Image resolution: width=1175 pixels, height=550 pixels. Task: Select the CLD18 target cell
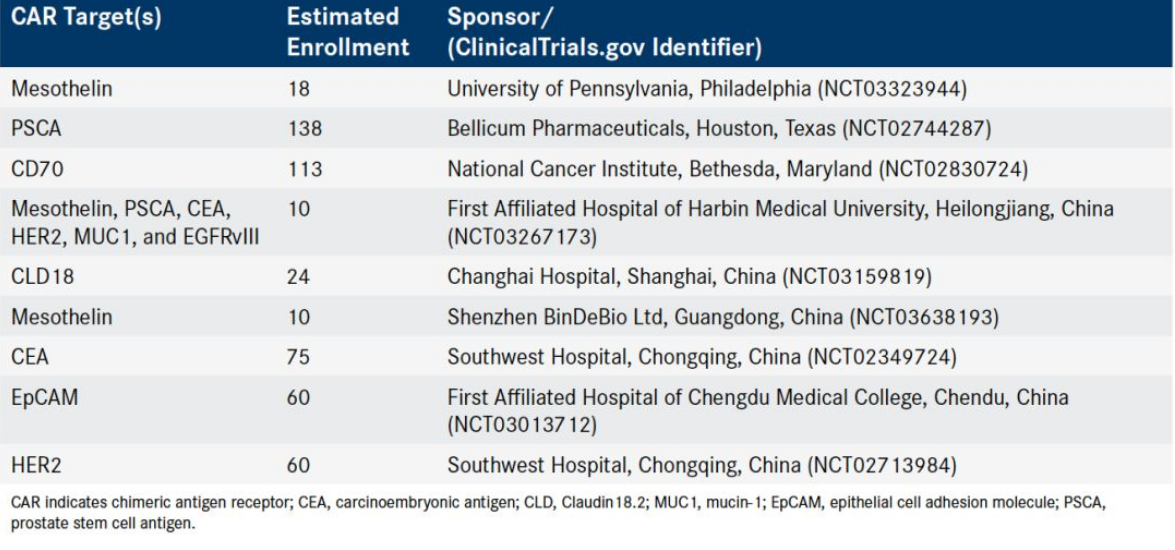tap(42, 277)
